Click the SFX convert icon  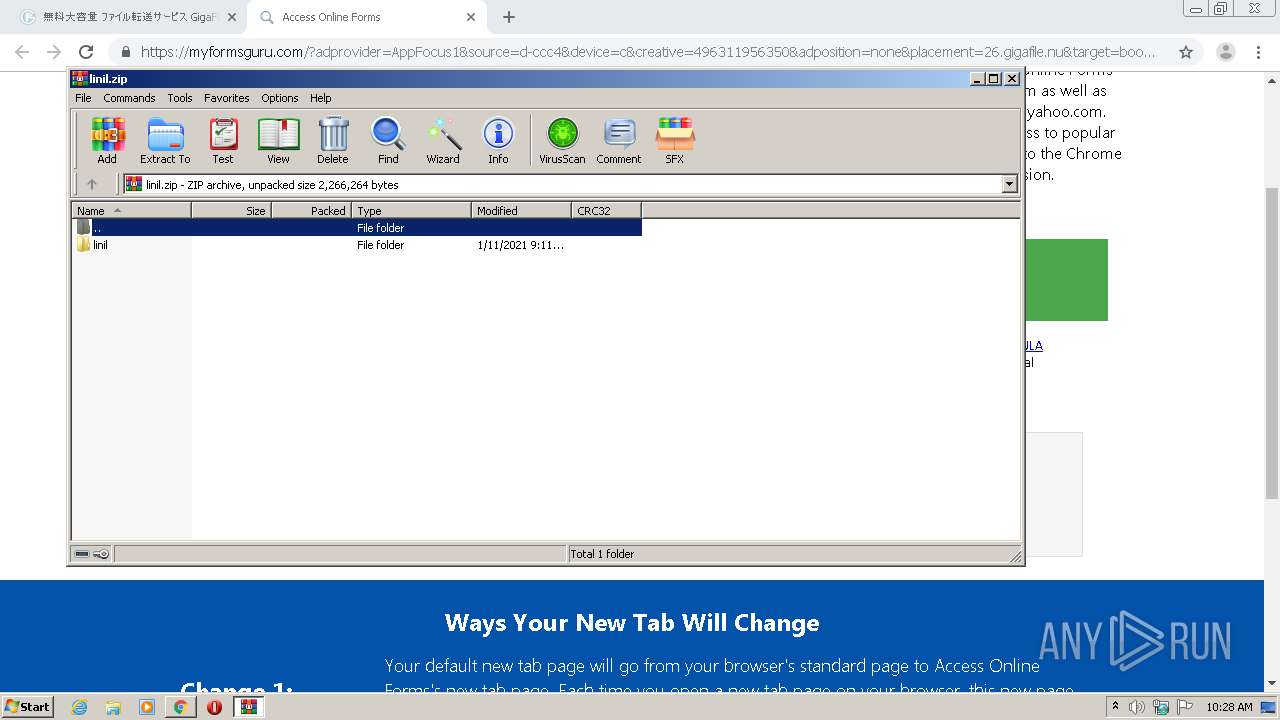(x=675, y=140)
